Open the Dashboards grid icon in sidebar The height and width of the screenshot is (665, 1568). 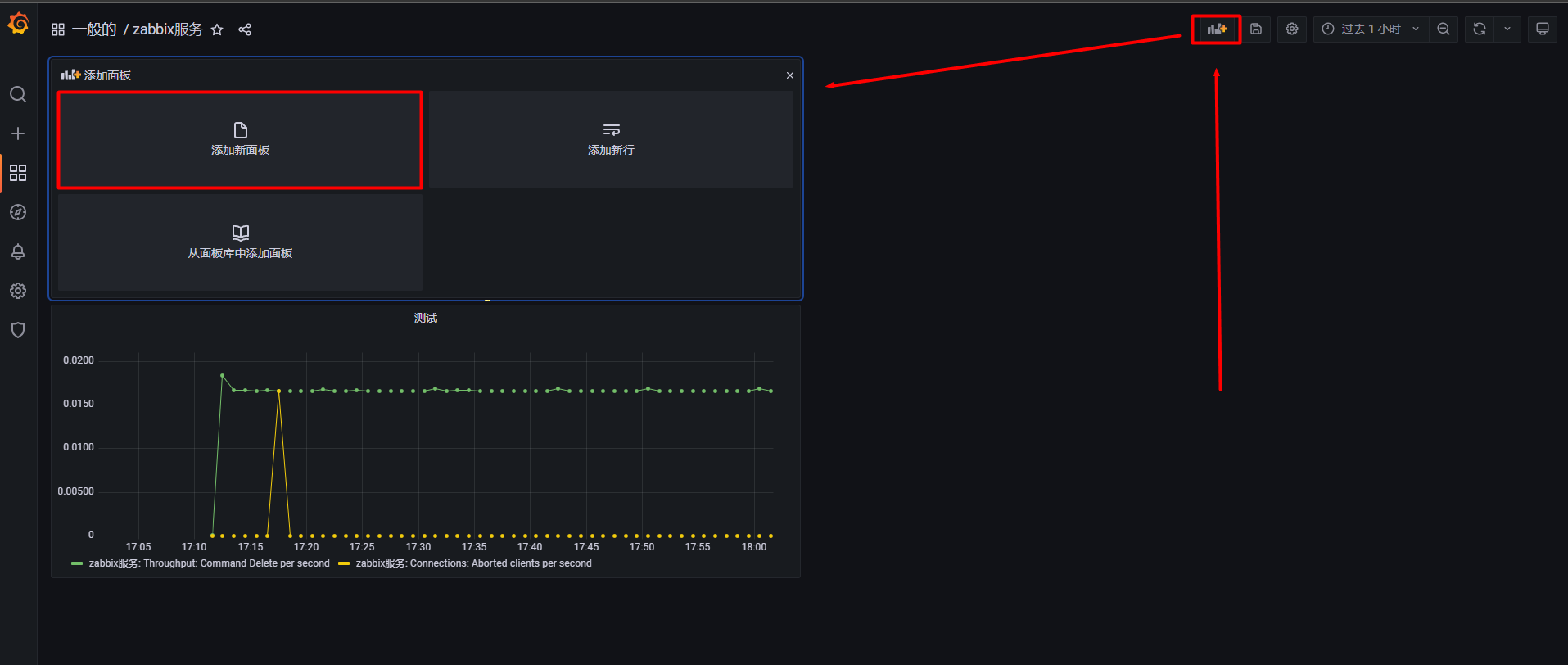tap(18, 173)
